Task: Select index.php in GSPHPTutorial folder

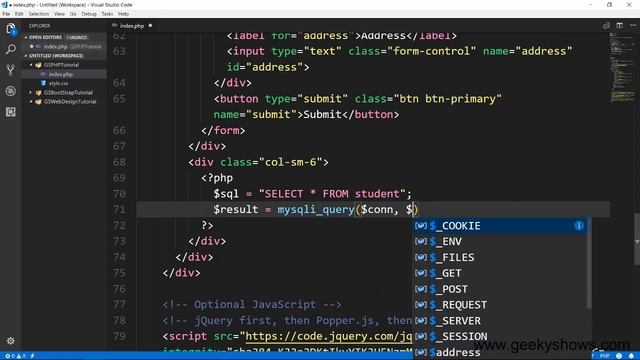Action: [64, 74]
